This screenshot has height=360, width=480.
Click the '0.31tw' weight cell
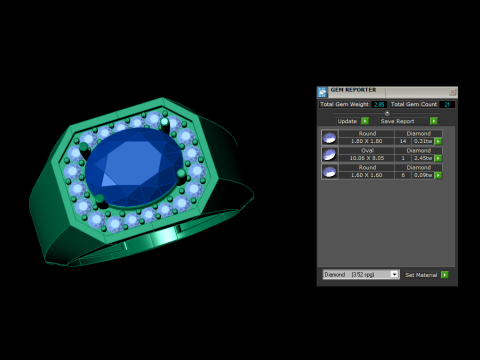(423, 141)
